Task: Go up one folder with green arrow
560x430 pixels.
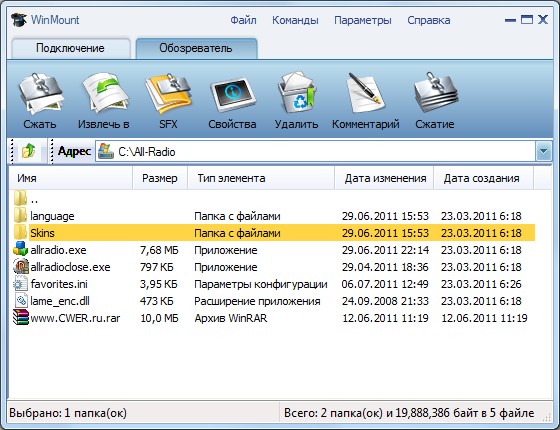Action: click(x=28, y=151)
